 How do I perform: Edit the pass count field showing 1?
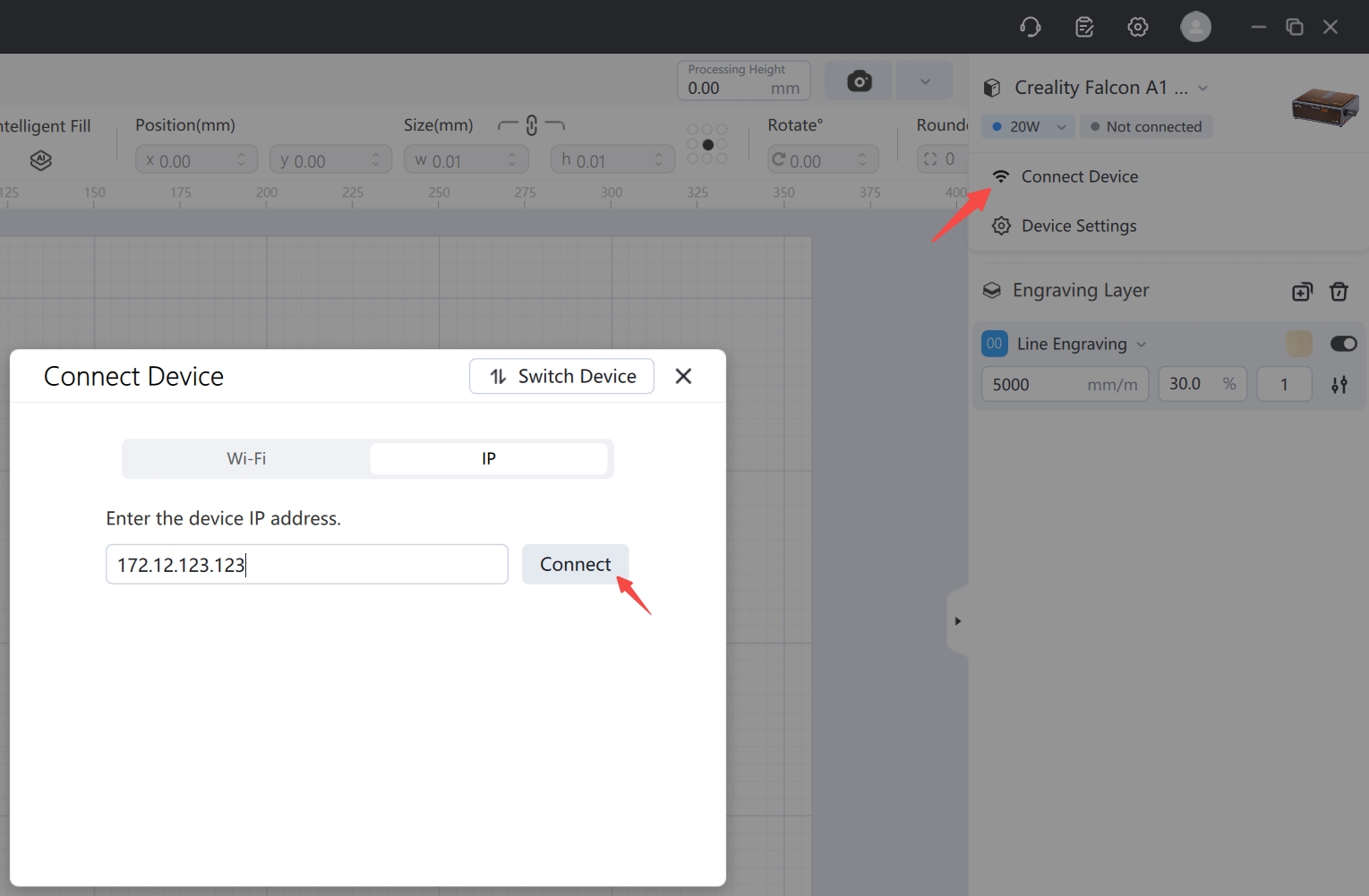pos(1284,384)
